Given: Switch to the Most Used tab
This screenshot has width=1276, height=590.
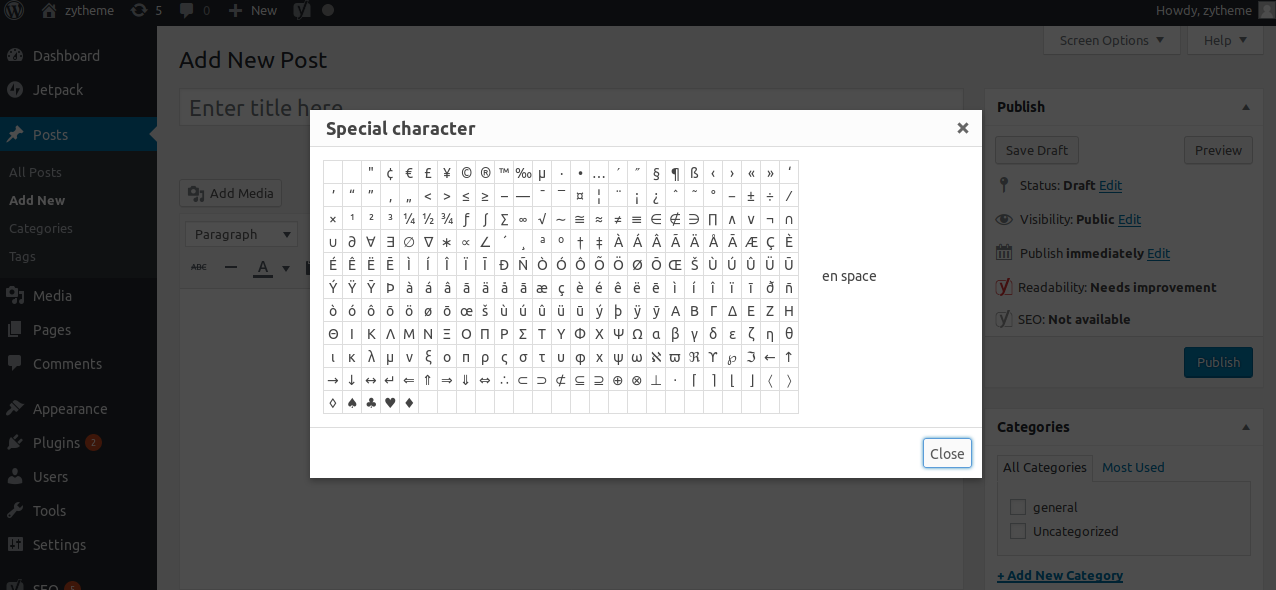Looking at the screenshot, I should (1133, 467).
